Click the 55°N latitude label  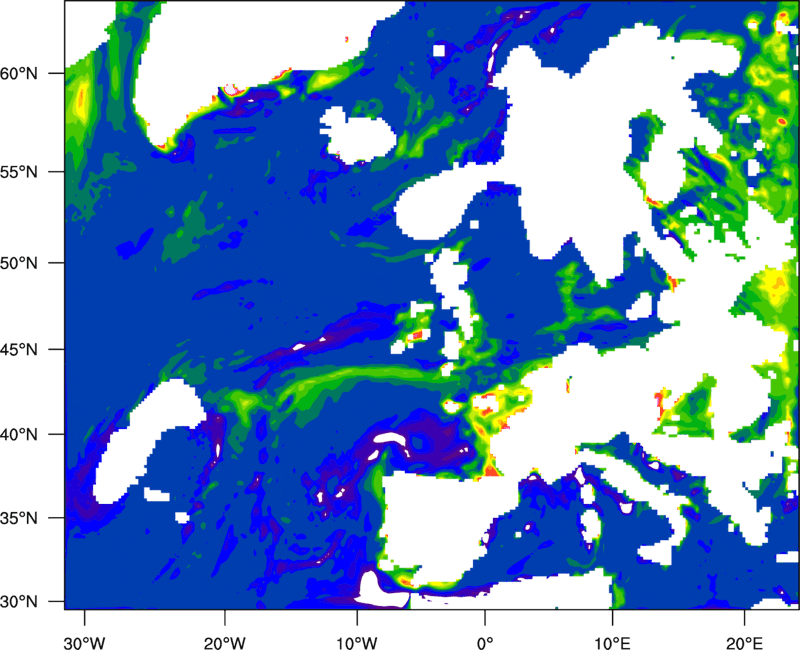pyautogui.click(x=19, y=172)
